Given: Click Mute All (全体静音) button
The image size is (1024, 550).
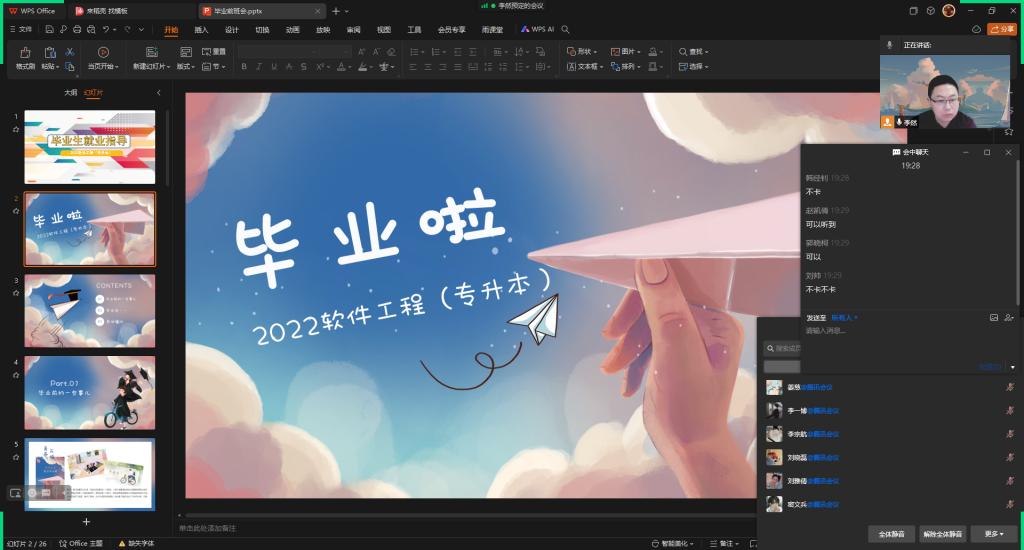Looking at the screenshot, I should click(x=891, y=534).
